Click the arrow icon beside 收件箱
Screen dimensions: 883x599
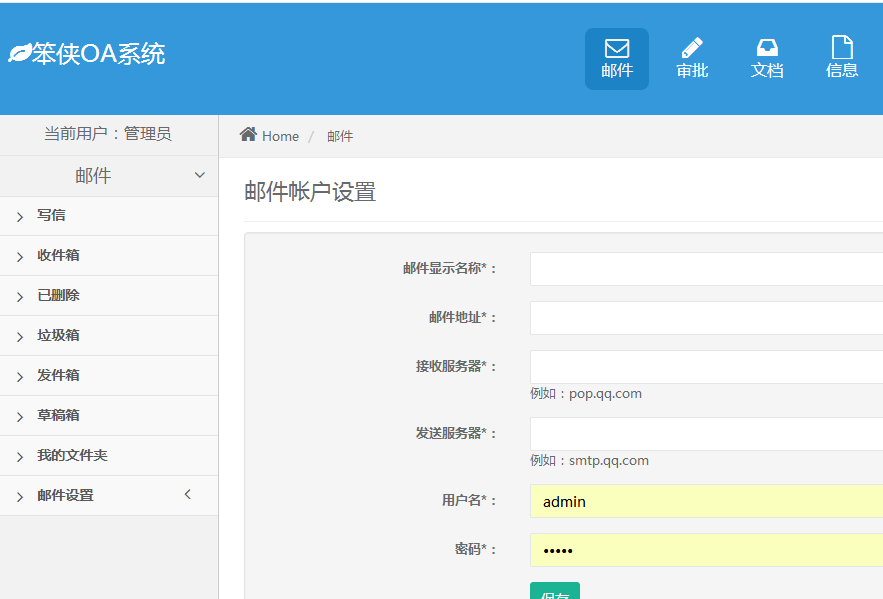pyautogui.click(x=20, y=257)
